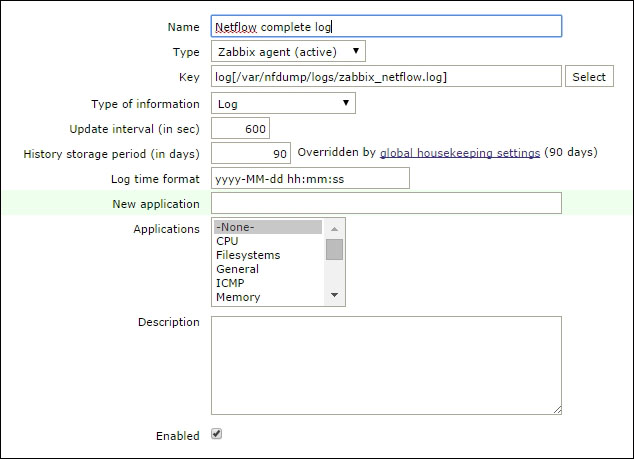Click the Update interval field
The height and width of the screenshot is (459, 634).
[240, 129]
